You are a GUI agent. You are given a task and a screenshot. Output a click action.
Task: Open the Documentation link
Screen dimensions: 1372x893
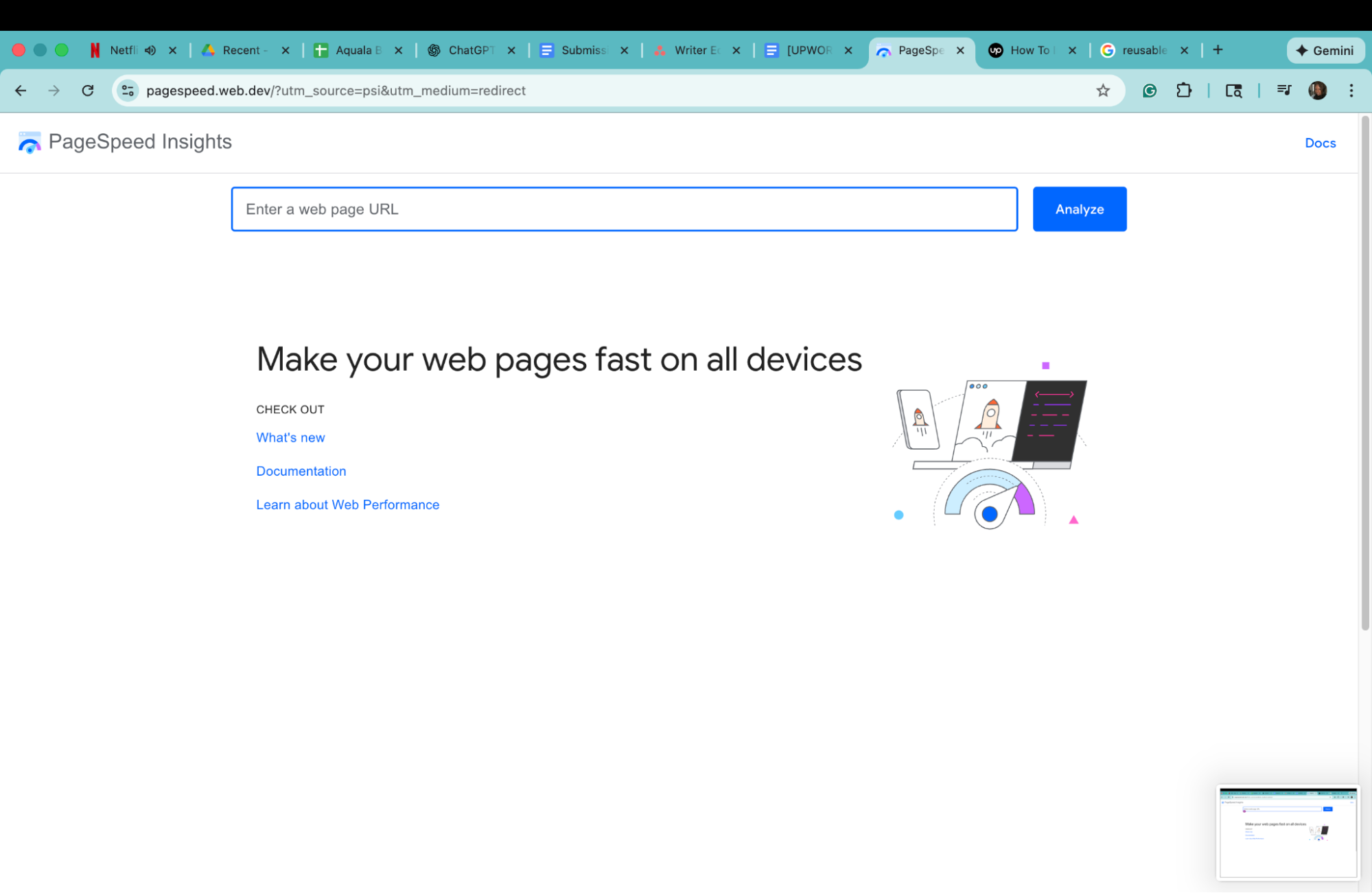click(301, 472)
